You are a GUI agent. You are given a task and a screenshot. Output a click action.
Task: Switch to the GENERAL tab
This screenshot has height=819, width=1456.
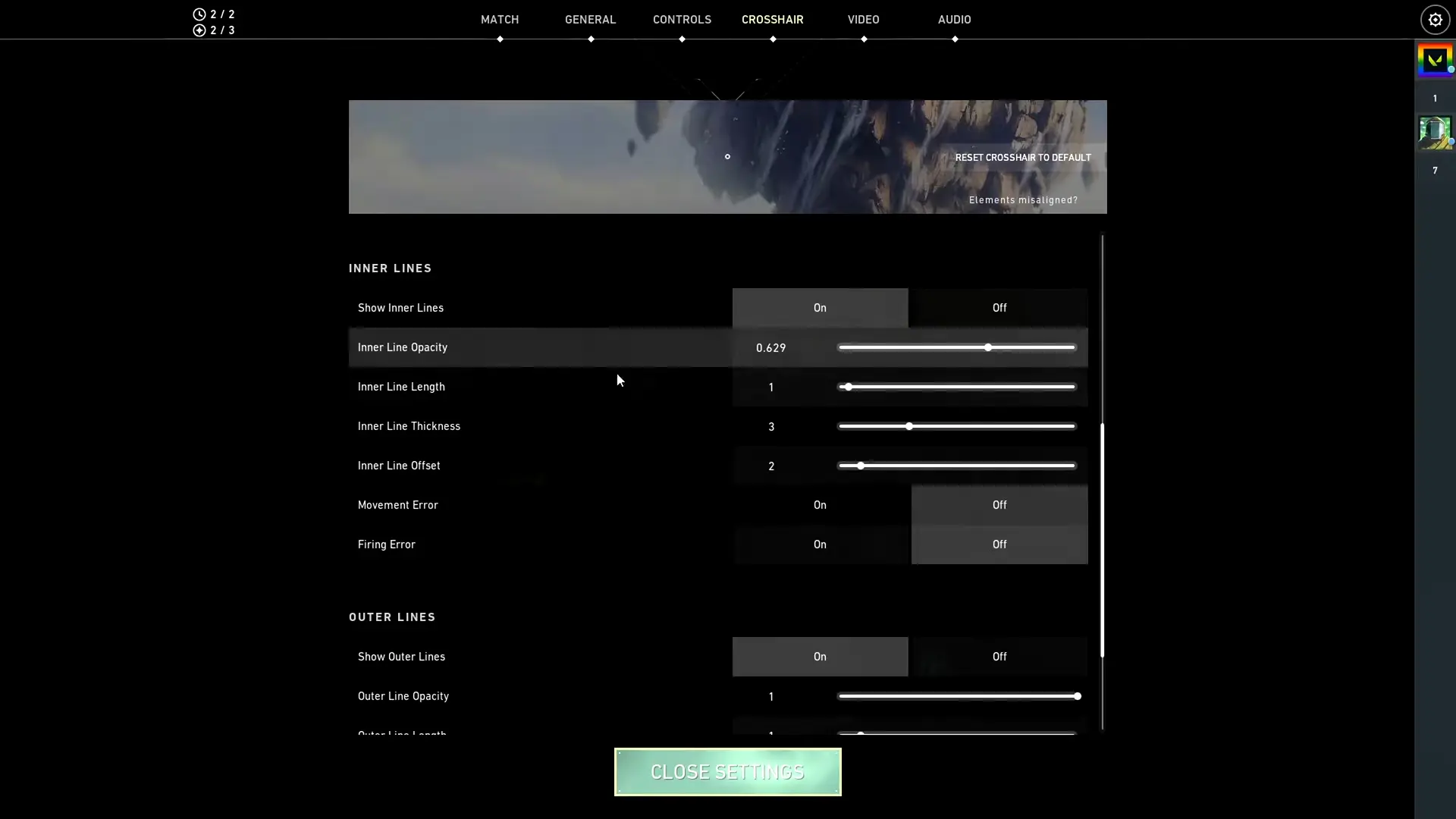(590, 19)
